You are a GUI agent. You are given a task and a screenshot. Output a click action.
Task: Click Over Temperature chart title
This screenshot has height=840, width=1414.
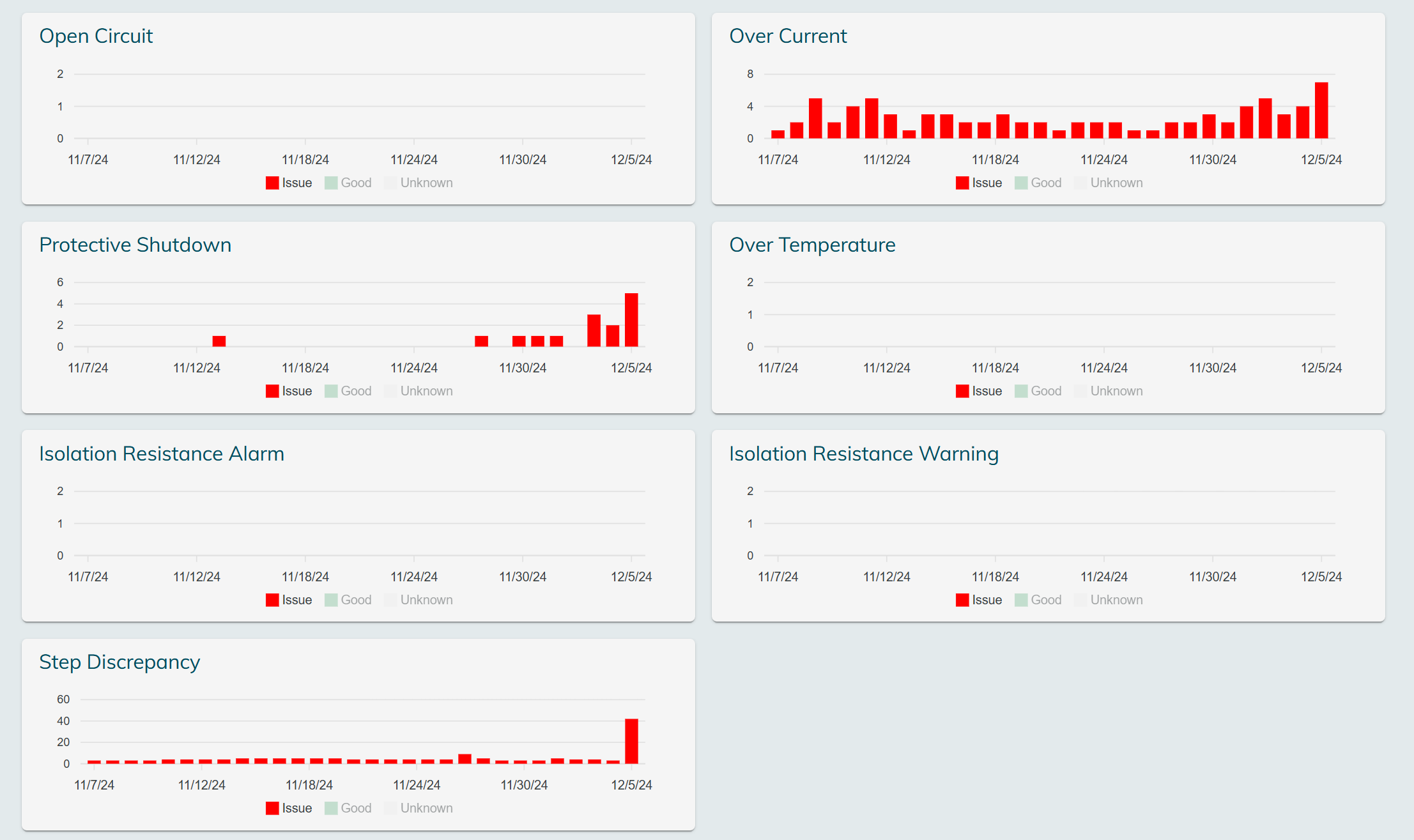pos(812,245)
